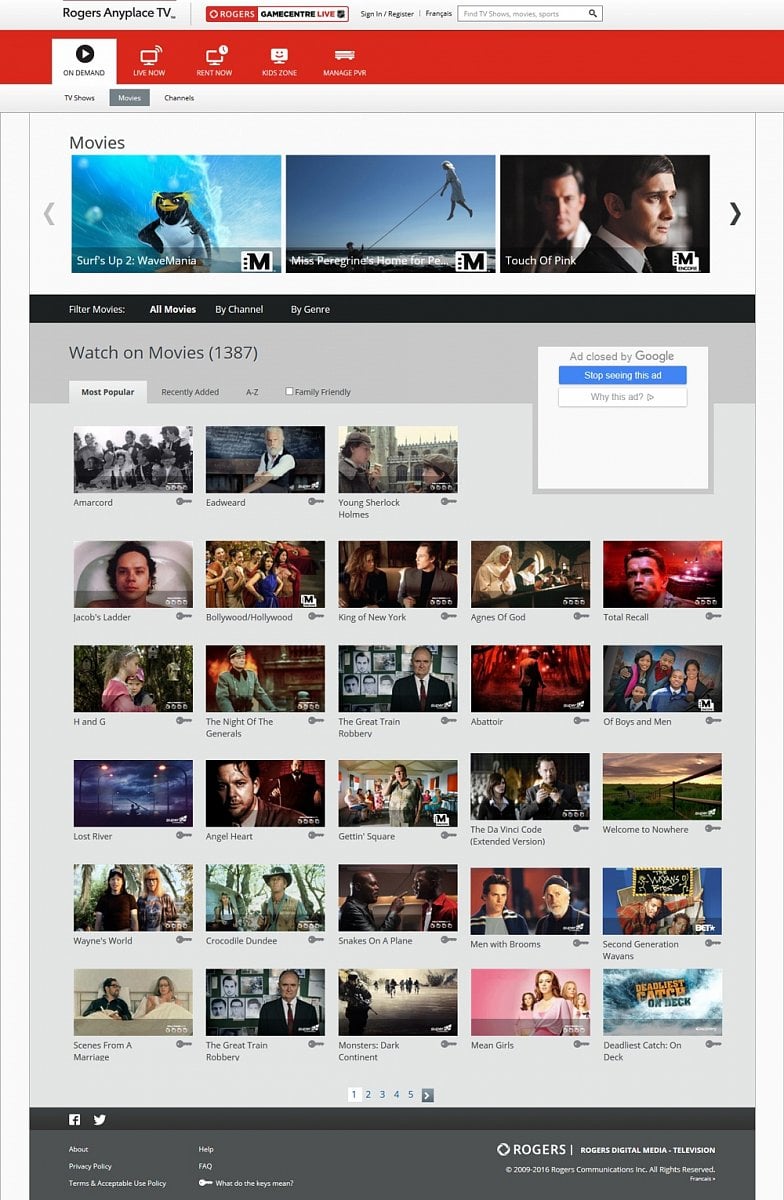Click the key icon next to Amarcord
784x1200 pixels.
(x=184, y=501)
